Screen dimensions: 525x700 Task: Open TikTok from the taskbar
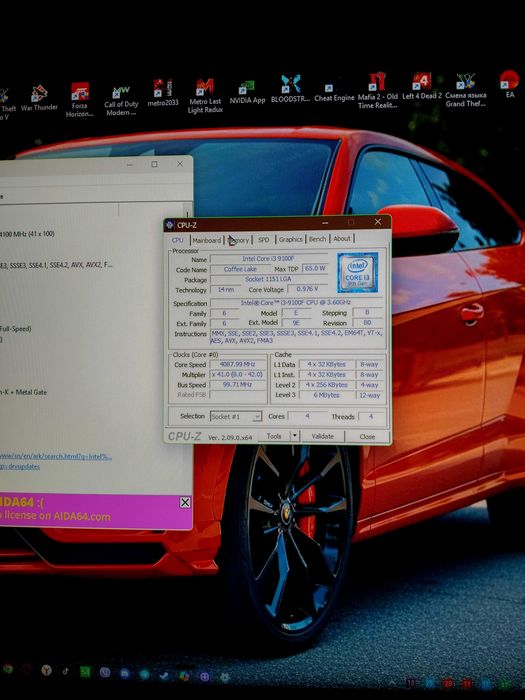[x=66, y=671]
